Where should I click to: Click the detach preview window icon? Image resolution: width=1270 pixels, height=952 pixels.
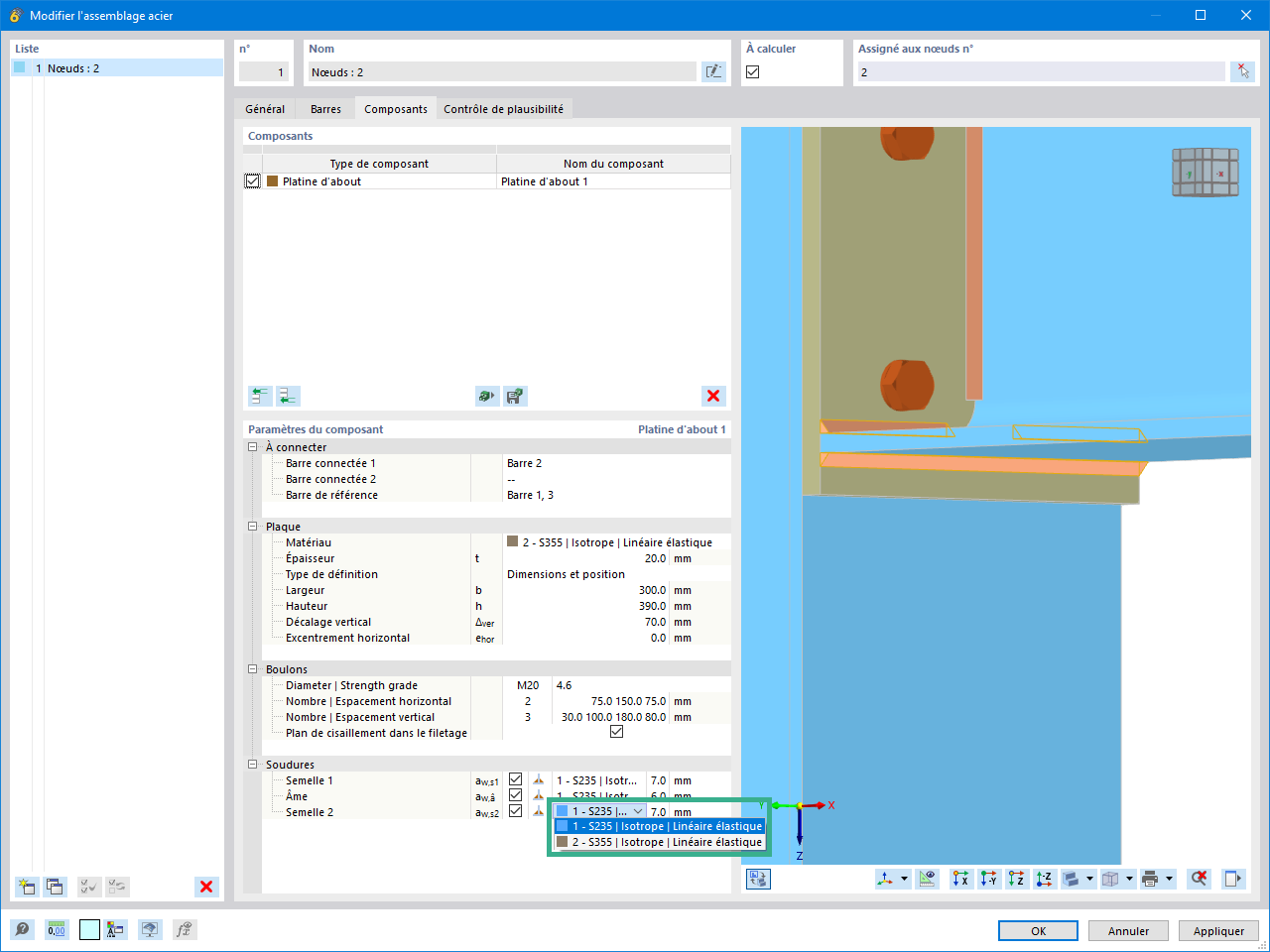[x=1233, y=879]
